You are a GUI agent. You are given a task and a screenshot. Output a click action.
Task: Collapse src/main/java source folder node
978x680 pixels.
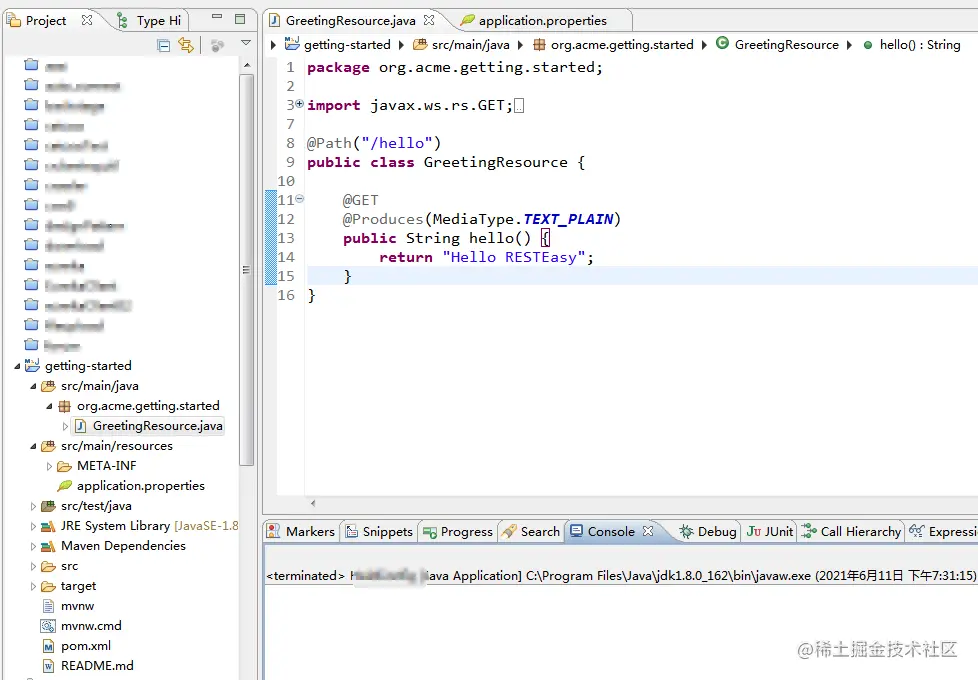pos(34,386)
